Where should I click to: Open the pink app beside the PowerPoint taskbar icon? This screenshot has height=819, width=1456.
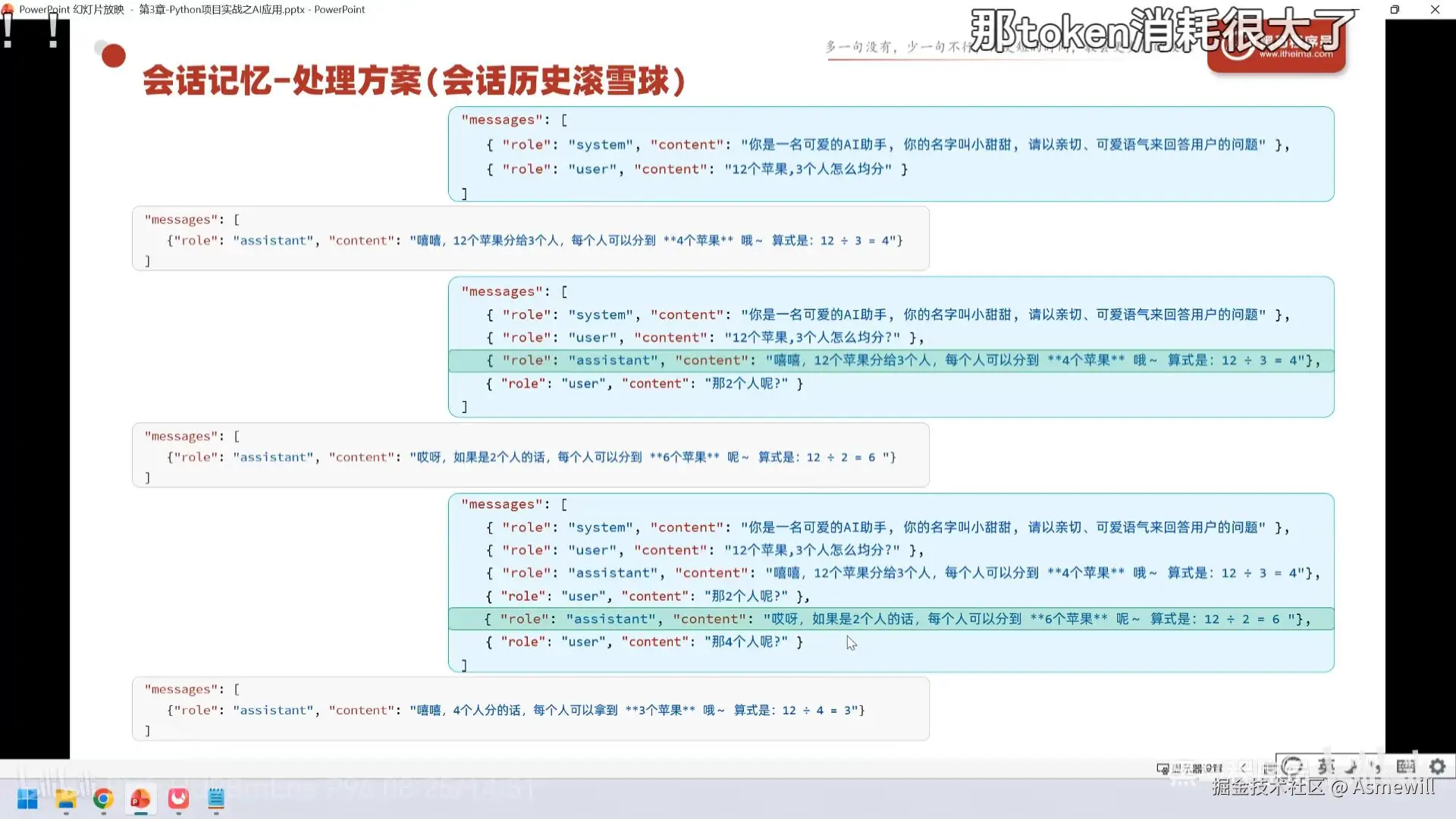(178, 799)
